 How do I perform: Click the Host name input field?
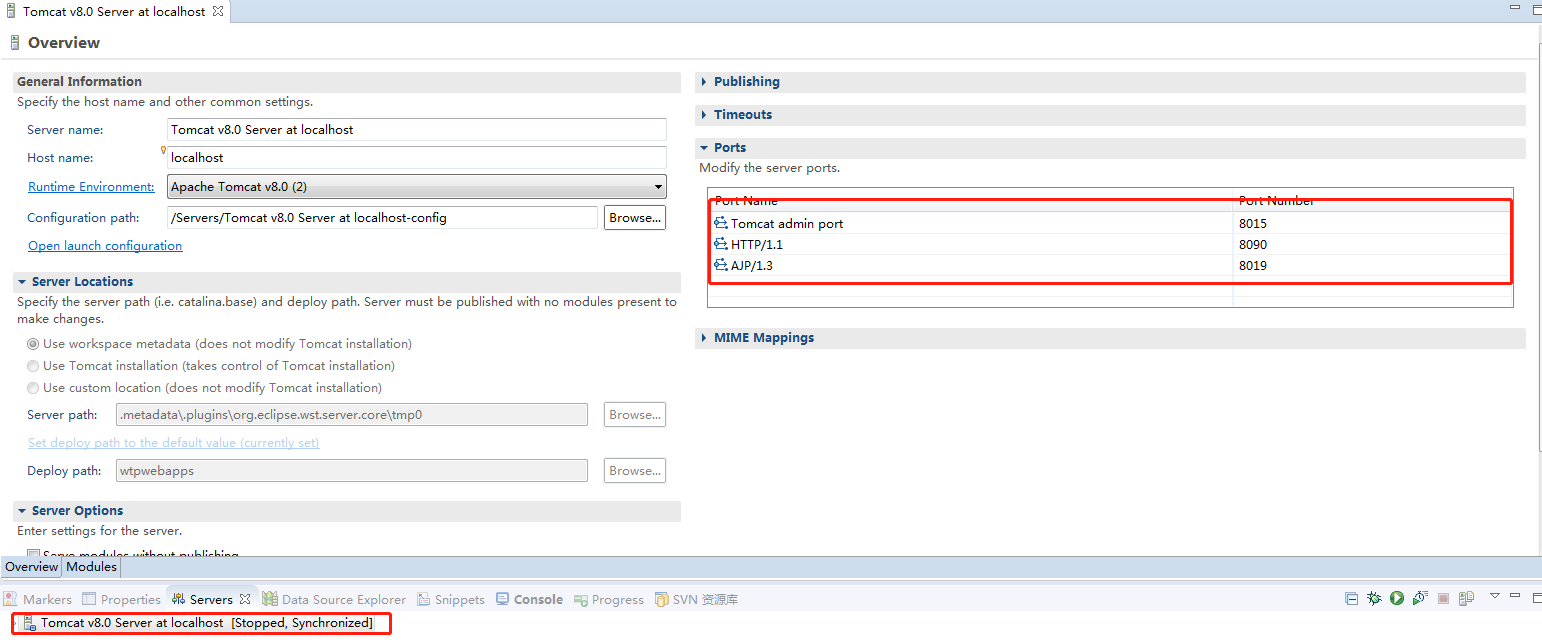pos(417,158)
